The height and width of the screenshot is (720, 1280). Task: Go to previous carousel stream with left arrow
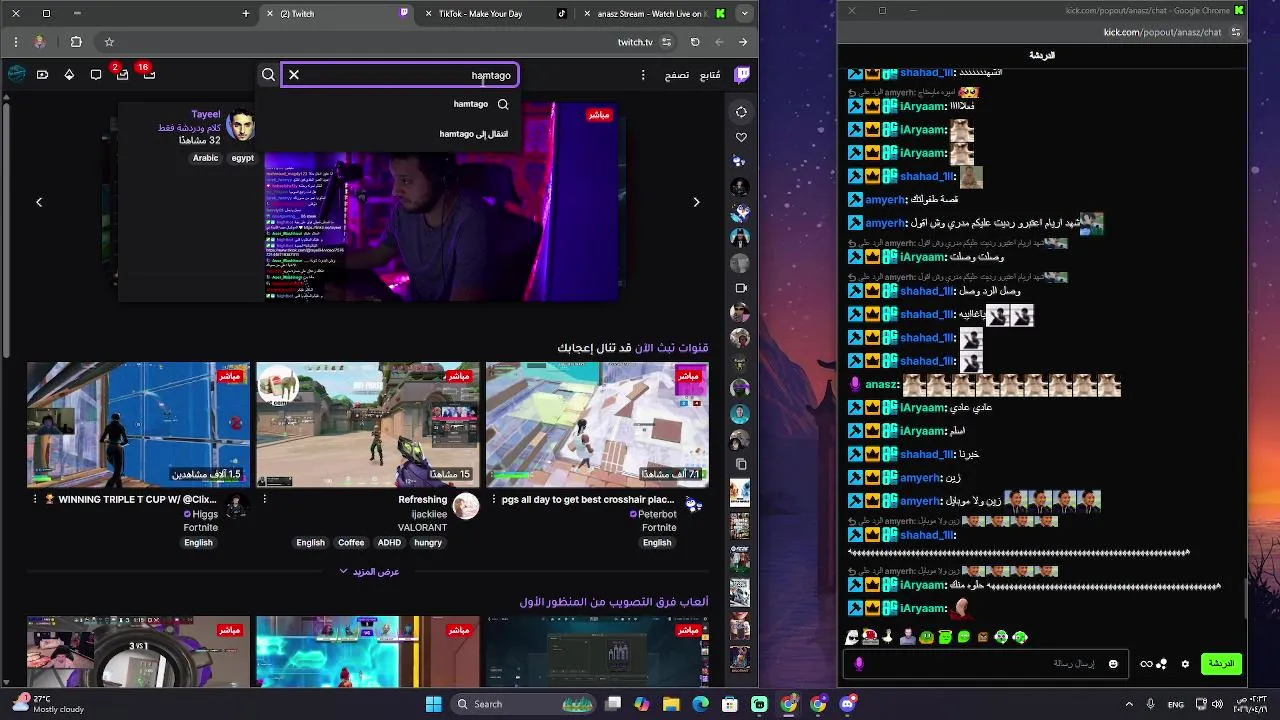(39, 202)
